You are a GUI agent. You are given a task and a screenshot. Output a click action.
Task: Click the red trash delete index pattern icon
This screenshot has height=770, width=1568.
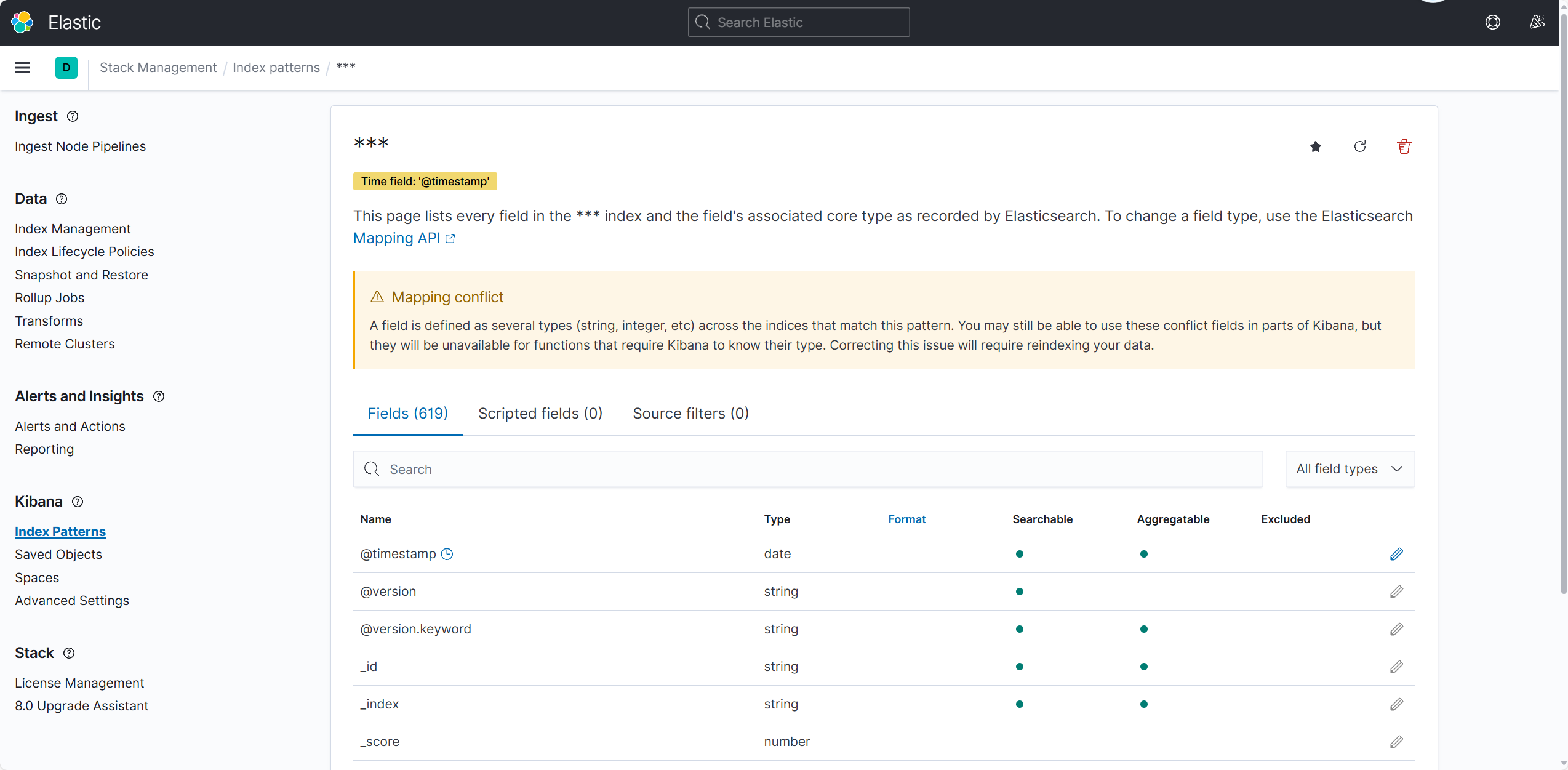[x=1404, y=146]
